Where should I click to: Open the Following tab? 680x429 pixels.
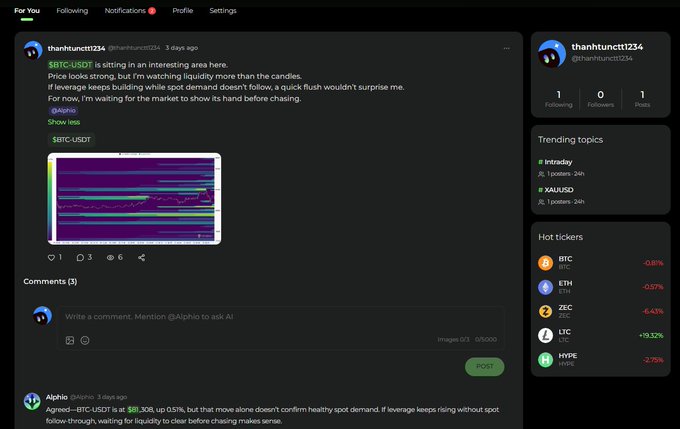coord(72,10)
